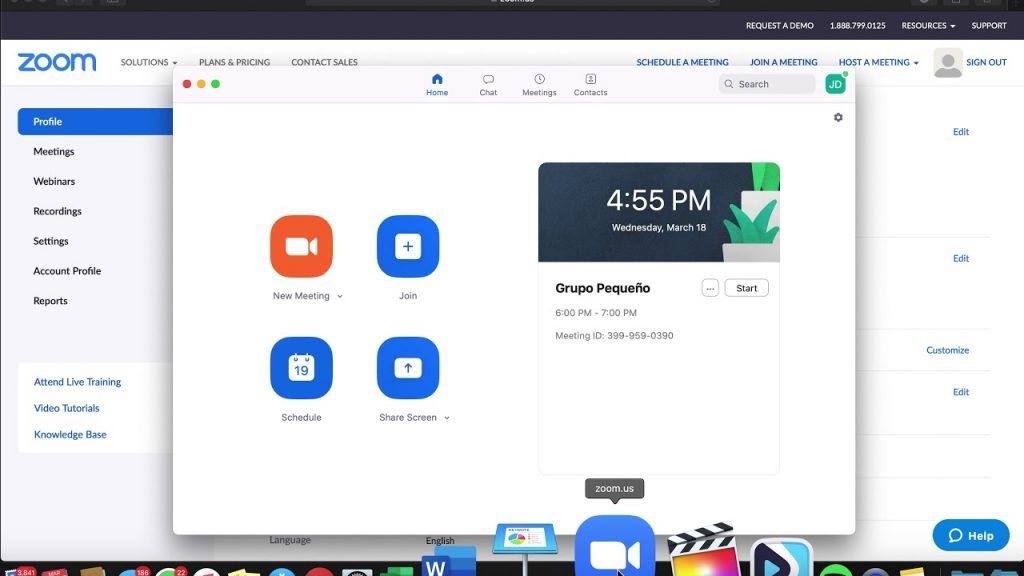Click the Zoom app icon in dock
This screenshot has height=576, width=1024.
coord(614,552)
